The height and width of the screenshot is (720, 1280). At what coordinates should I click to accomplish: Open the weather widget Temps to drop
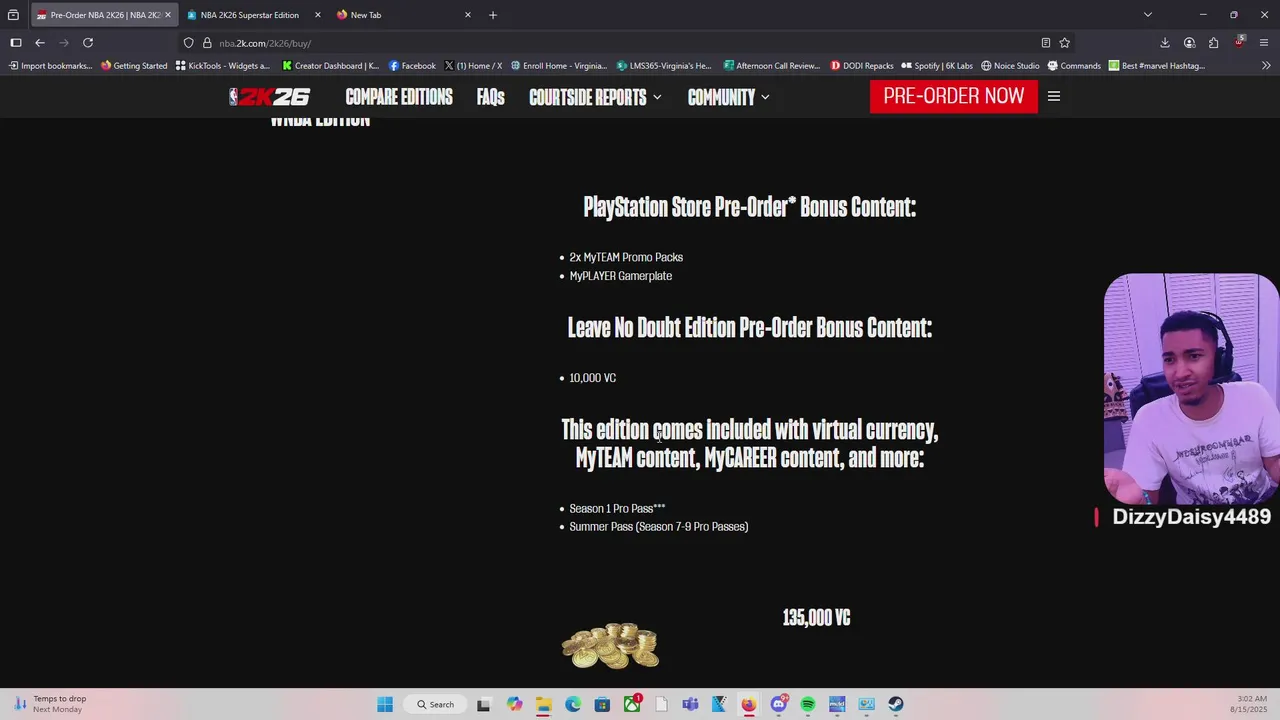click(x=50, y=704)
